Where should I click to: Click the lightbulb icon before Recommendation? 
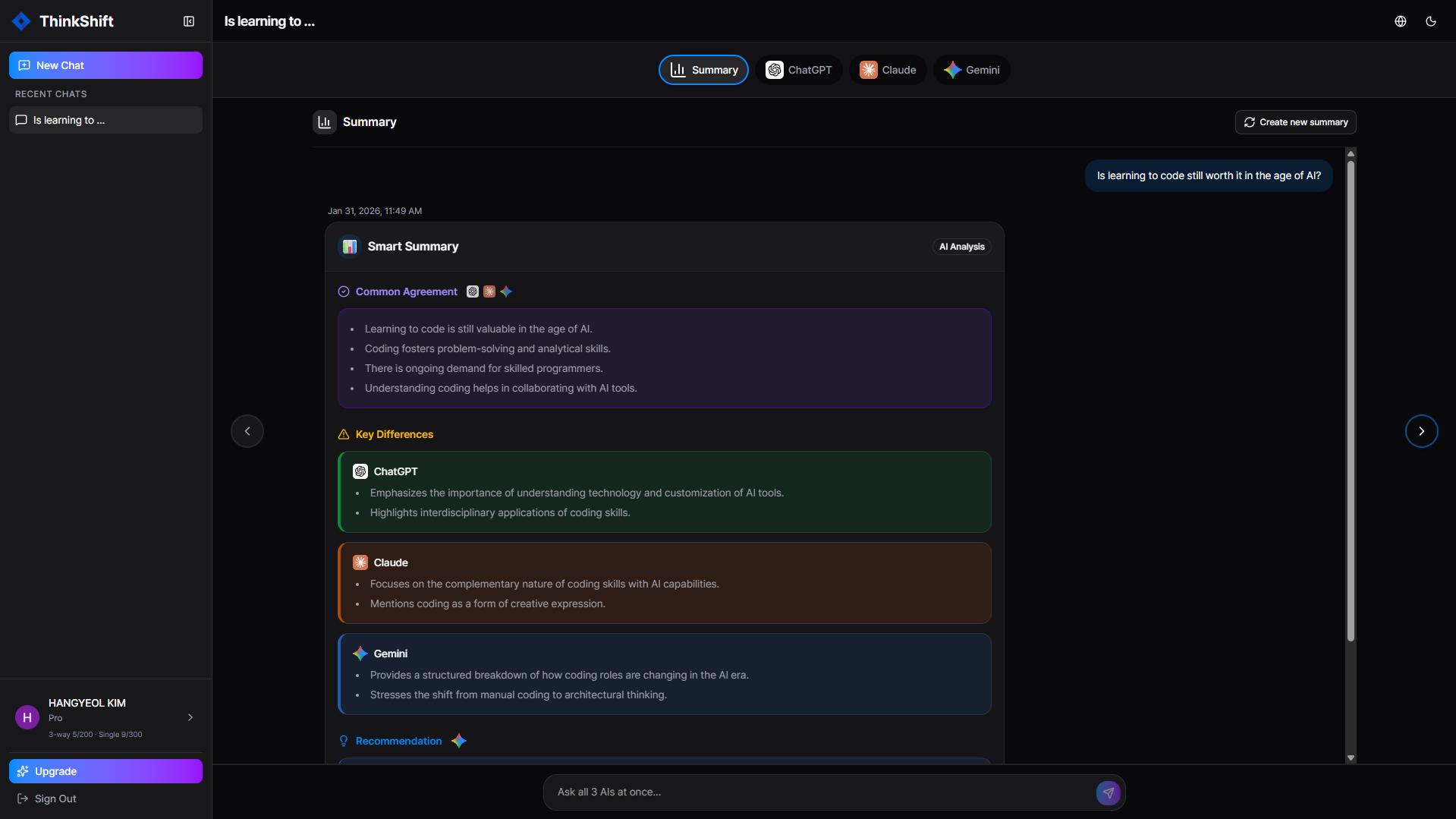(x=343, y=740)
